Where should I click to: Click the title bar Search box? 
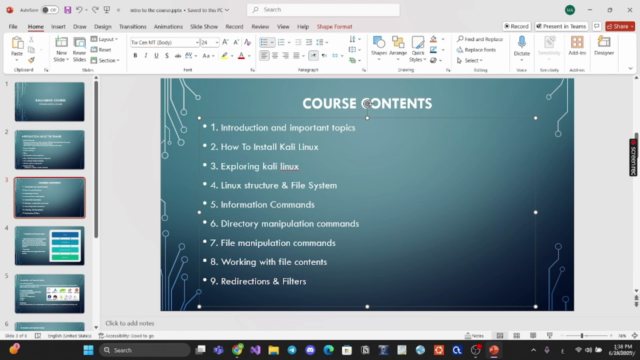(323, 10)
